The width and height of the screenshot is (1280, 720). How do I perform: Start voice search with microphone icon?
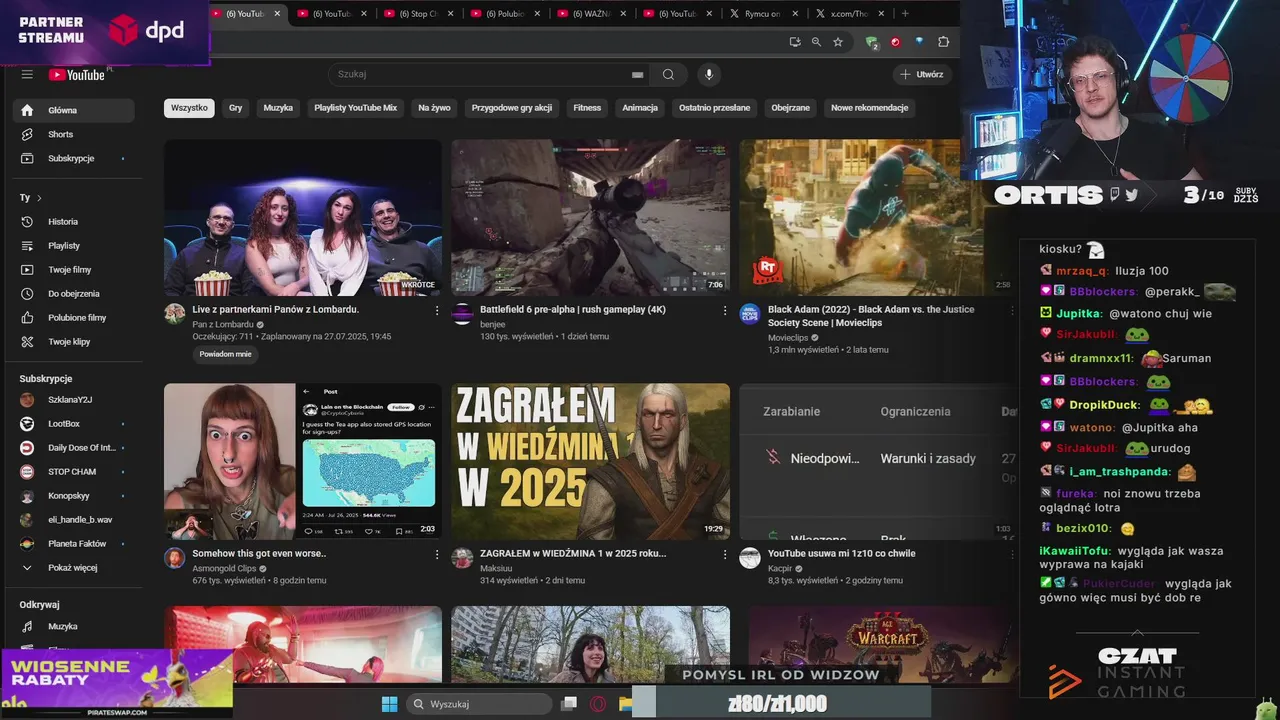(x=709, y=74)
